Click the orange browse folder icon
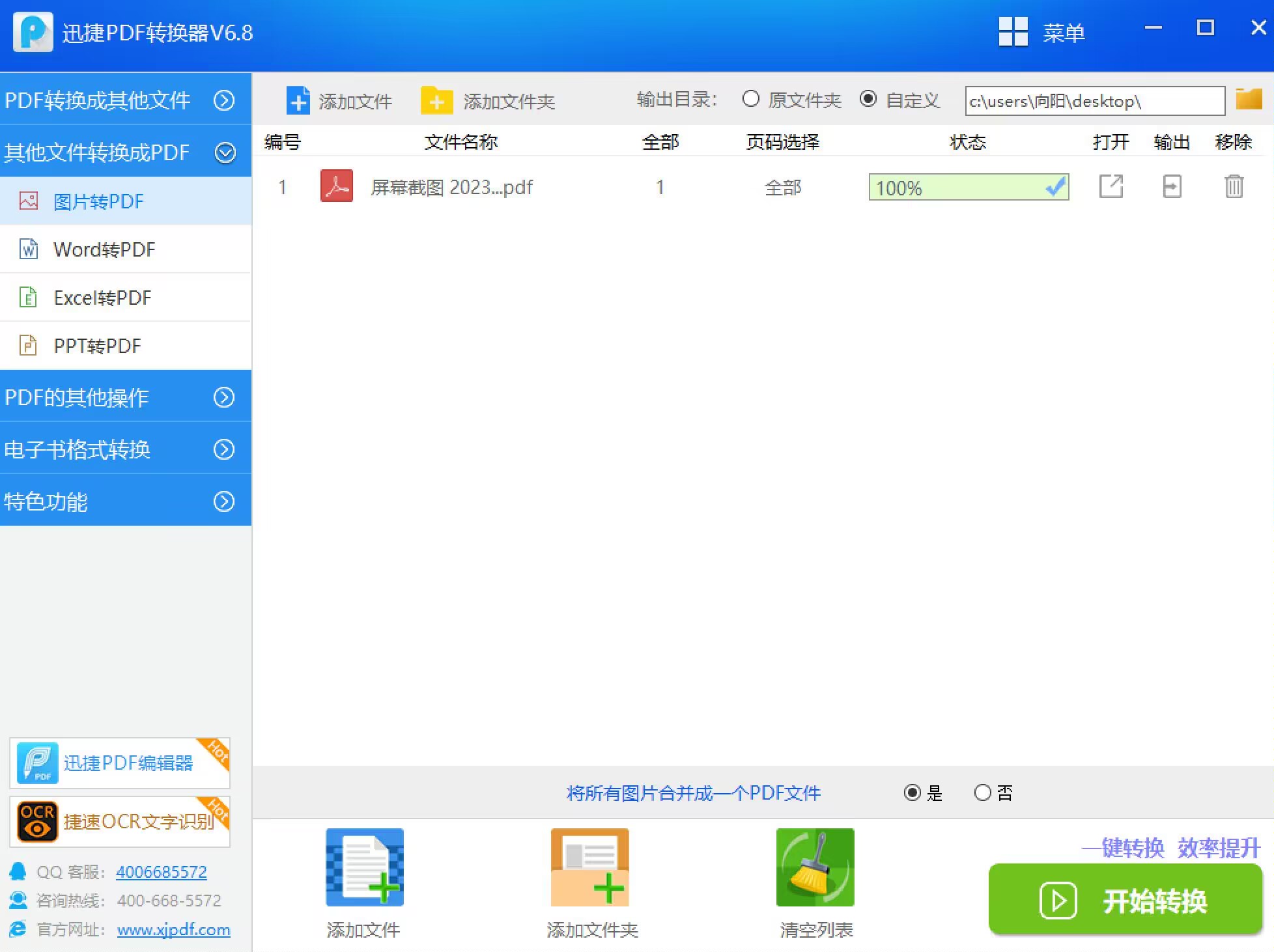Image resolution: width=1274 pixels, height=952 pixels. (1249, 100)
